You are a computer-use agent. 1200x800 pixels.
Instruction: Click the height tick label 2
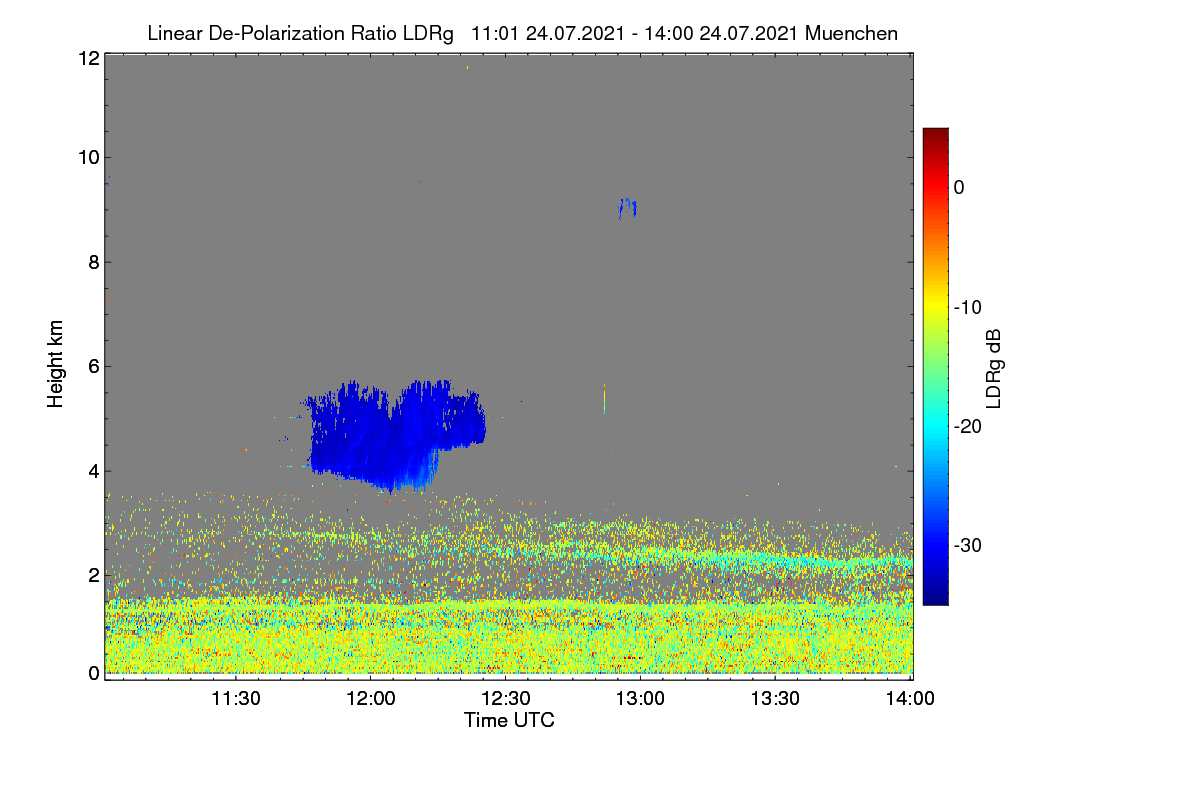pos(93,575)
